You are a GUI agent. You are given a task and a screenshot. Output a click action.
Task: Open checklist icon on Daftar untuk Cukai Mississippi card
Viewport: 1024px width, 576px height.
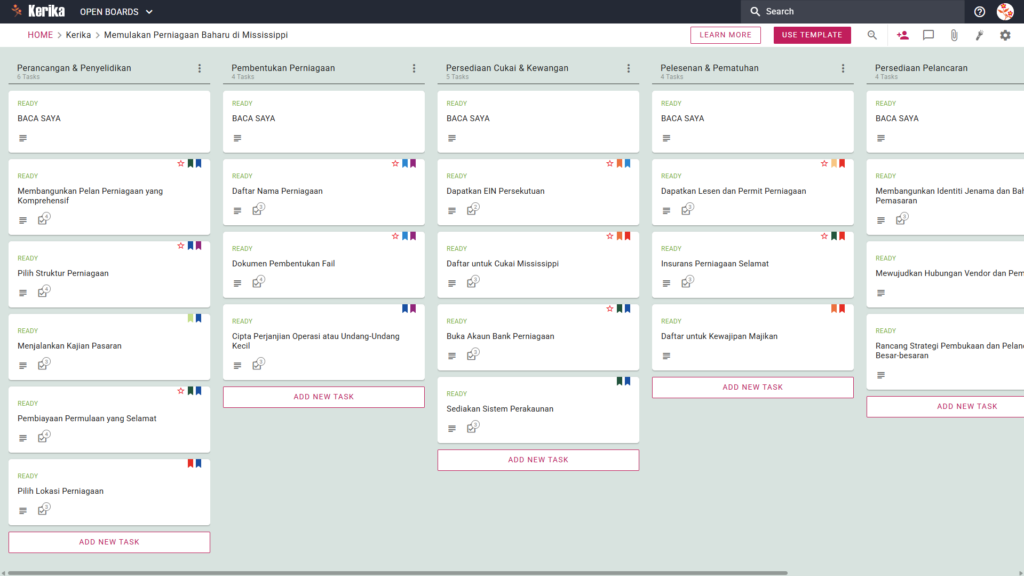(x=472, y=282)
